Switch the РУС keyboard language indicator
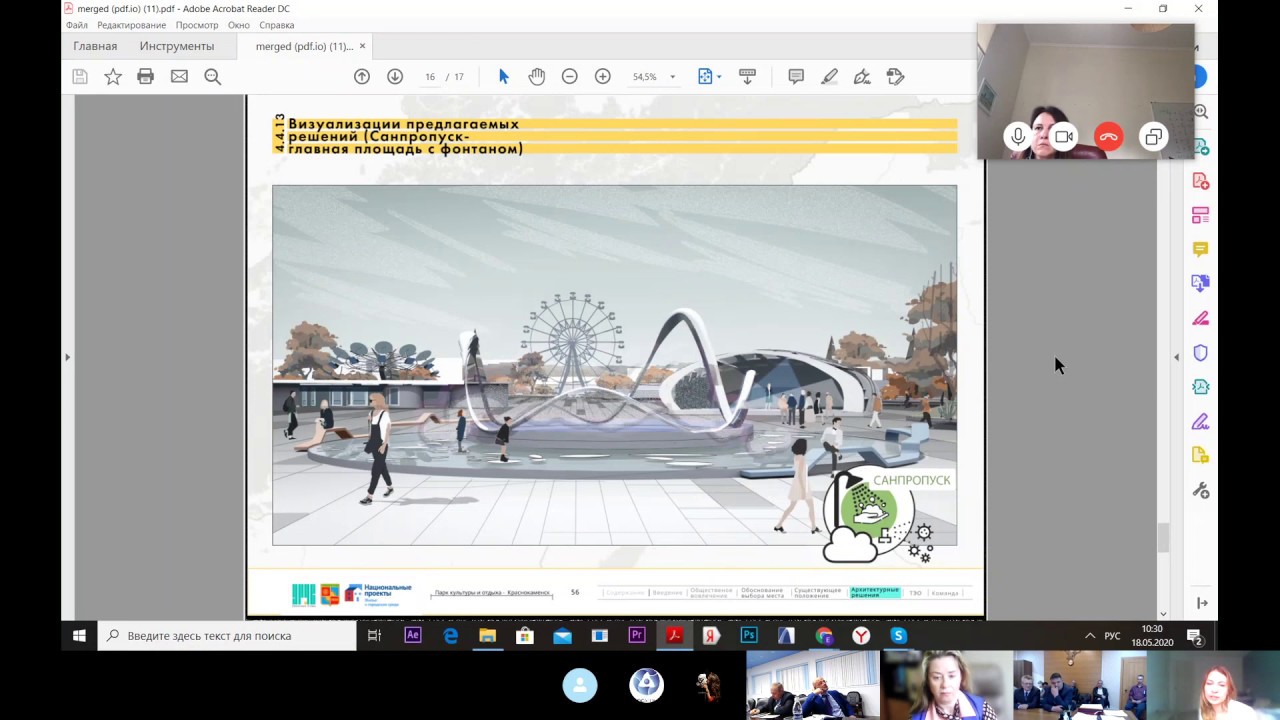The image size is (1280, 720). point(1112,636)
